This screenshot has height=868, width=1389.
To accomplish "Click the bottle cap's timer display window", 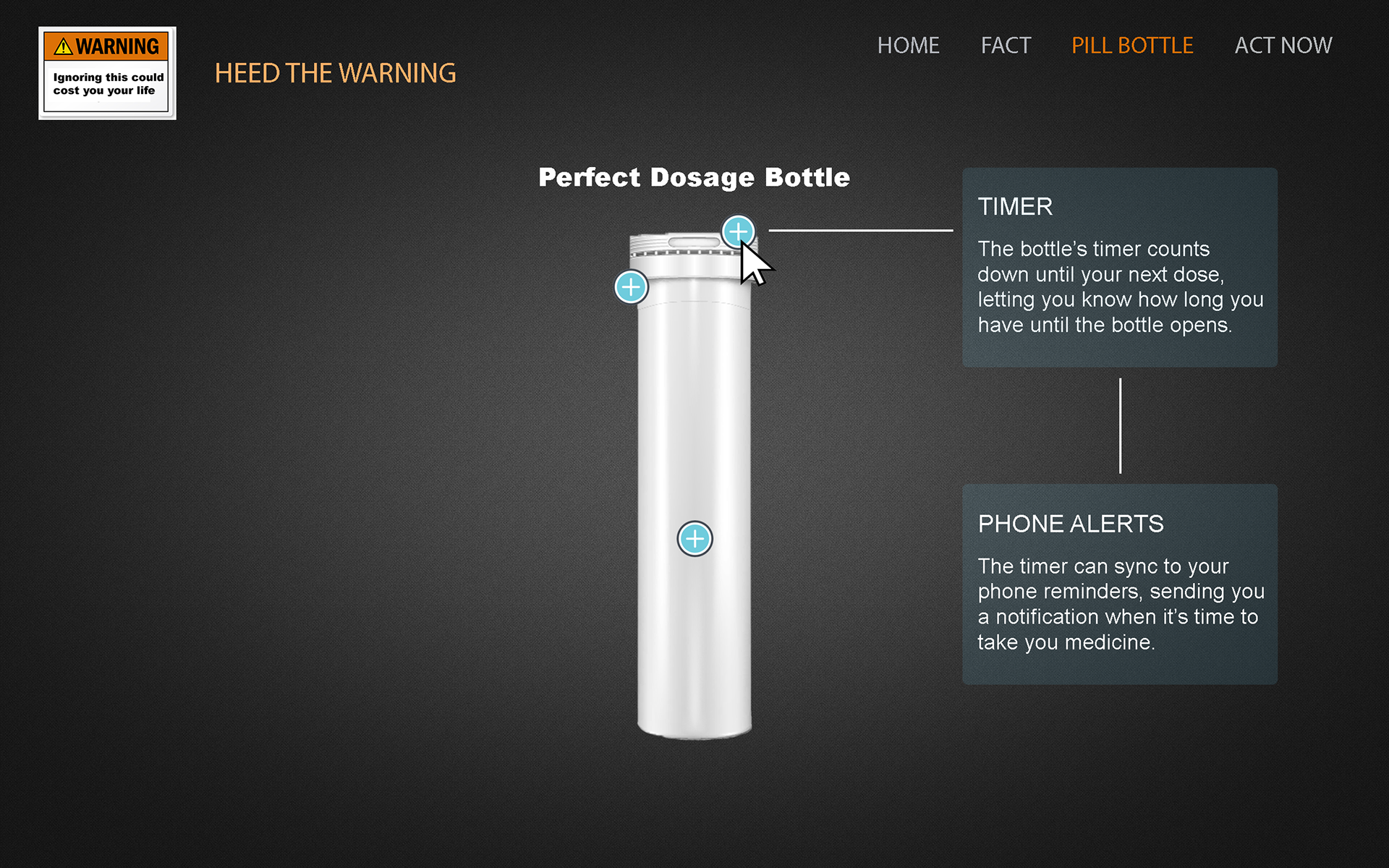I will point(693,242).
